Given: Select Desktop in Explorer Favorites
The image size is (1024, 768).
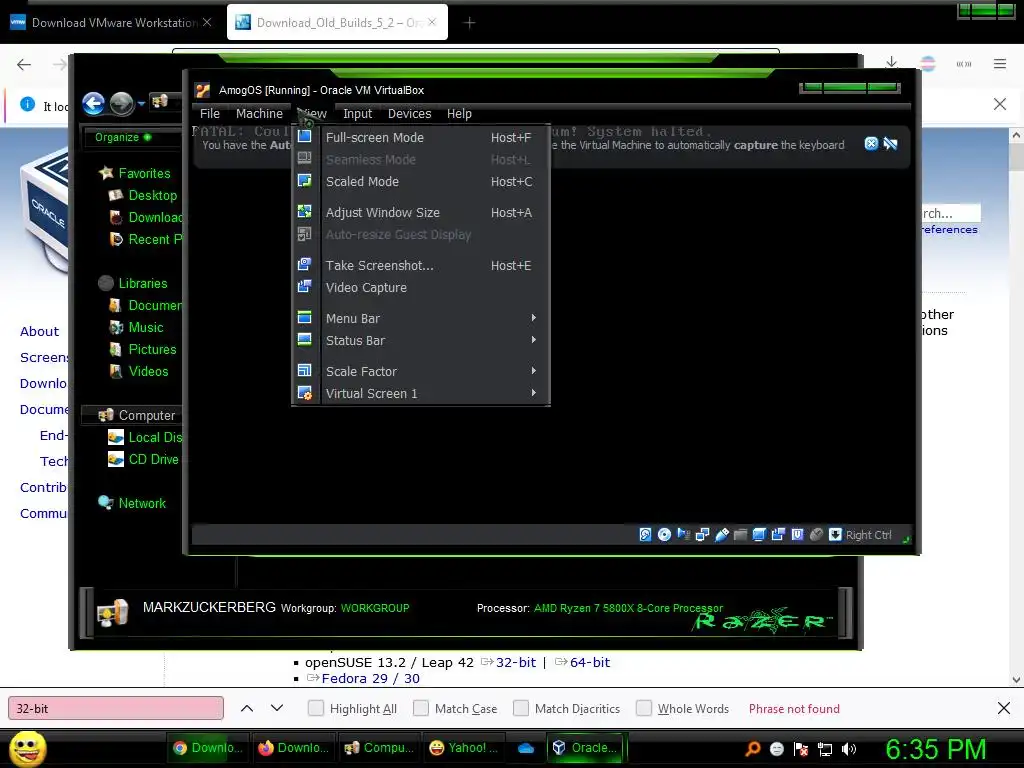Looking at the screenshot, I should 144,195.
